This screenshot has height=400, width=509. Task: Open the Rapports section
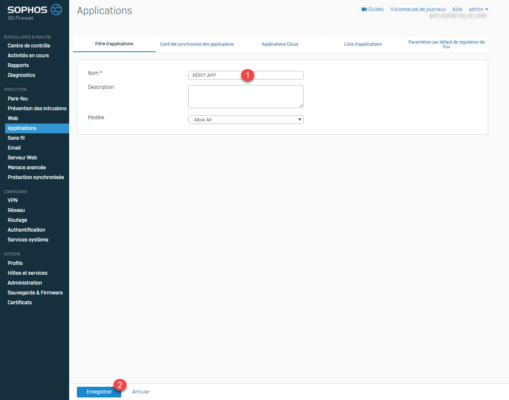pos(18,65)
